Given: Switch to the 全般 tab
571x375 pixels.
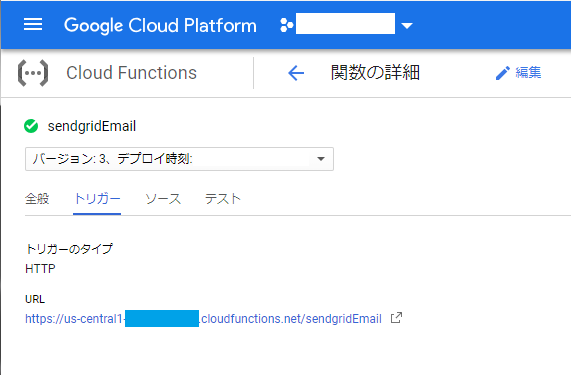Looking at the screenshot, I should [x=37, y=199].
